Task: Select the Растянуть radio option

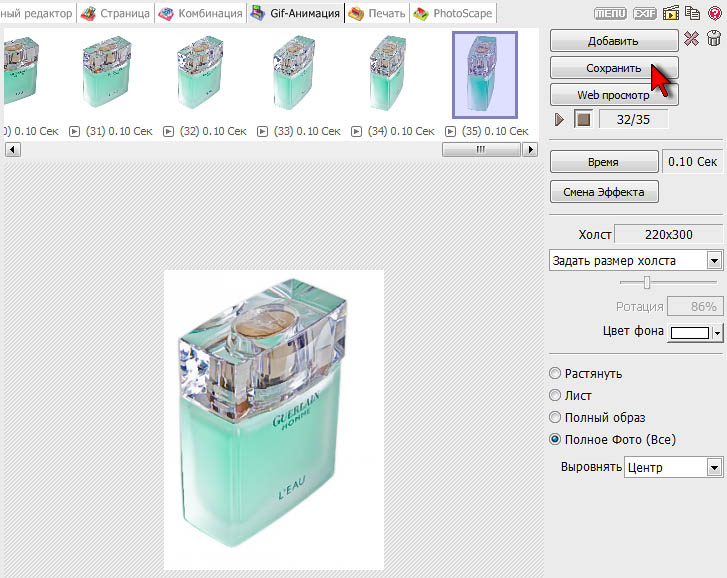Action: tap(555, 373)
